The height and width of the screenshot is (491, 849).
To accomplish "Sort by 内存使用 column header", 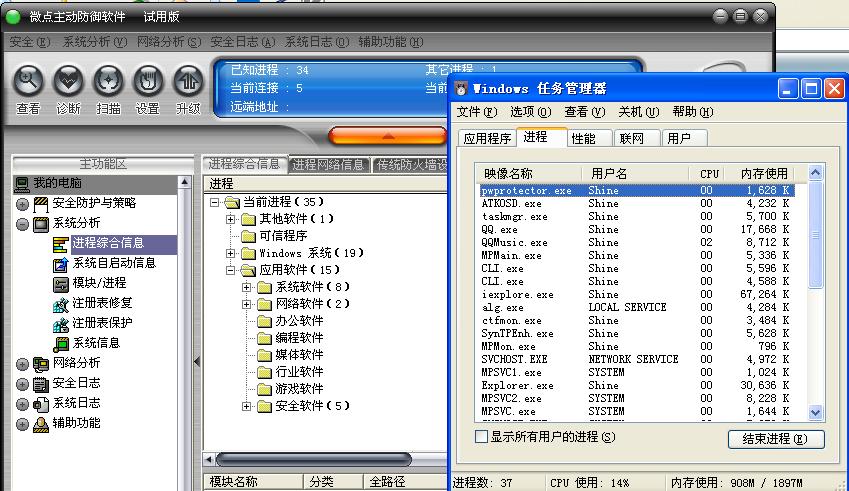I will coord(761,173).
